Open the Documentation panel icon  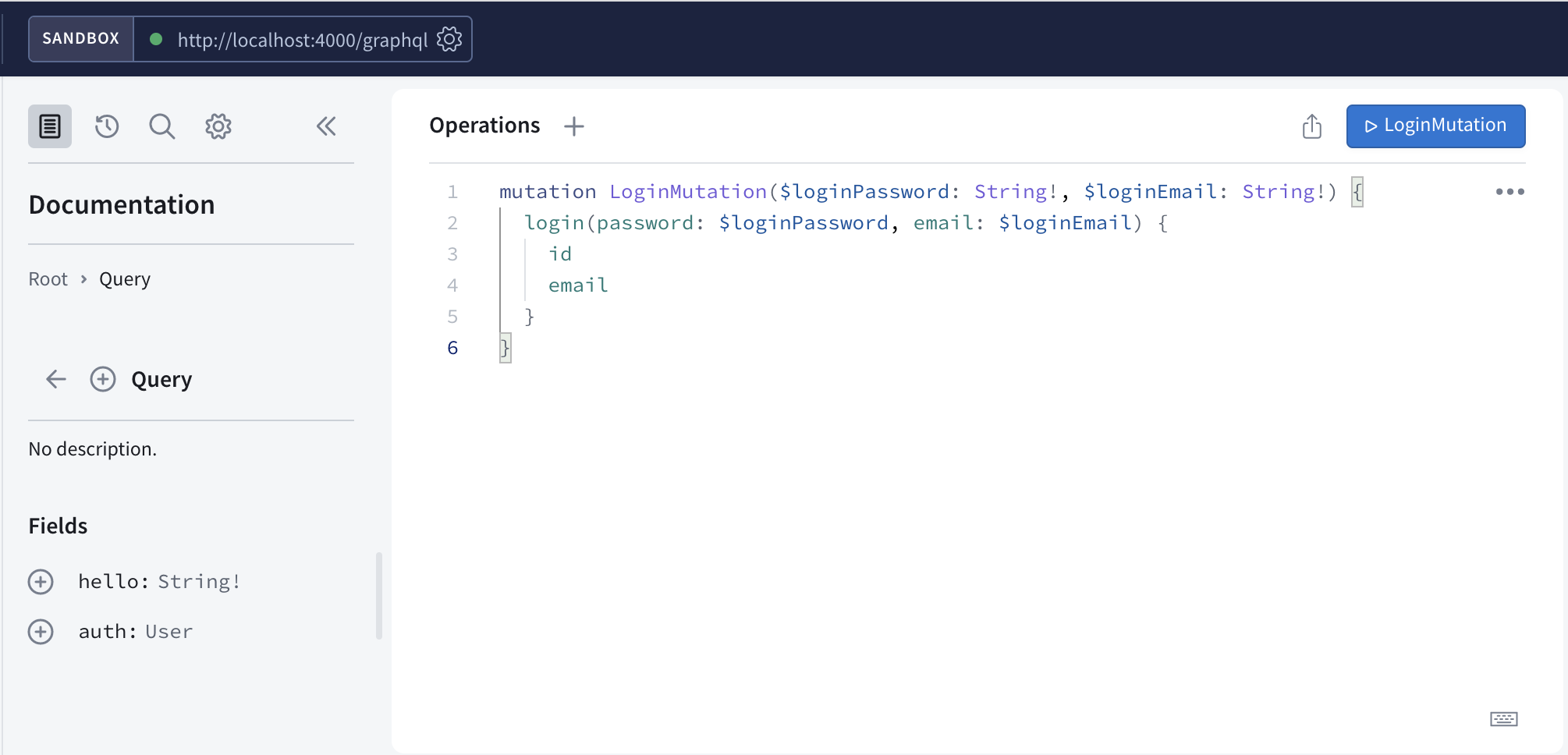click(50, 126)
